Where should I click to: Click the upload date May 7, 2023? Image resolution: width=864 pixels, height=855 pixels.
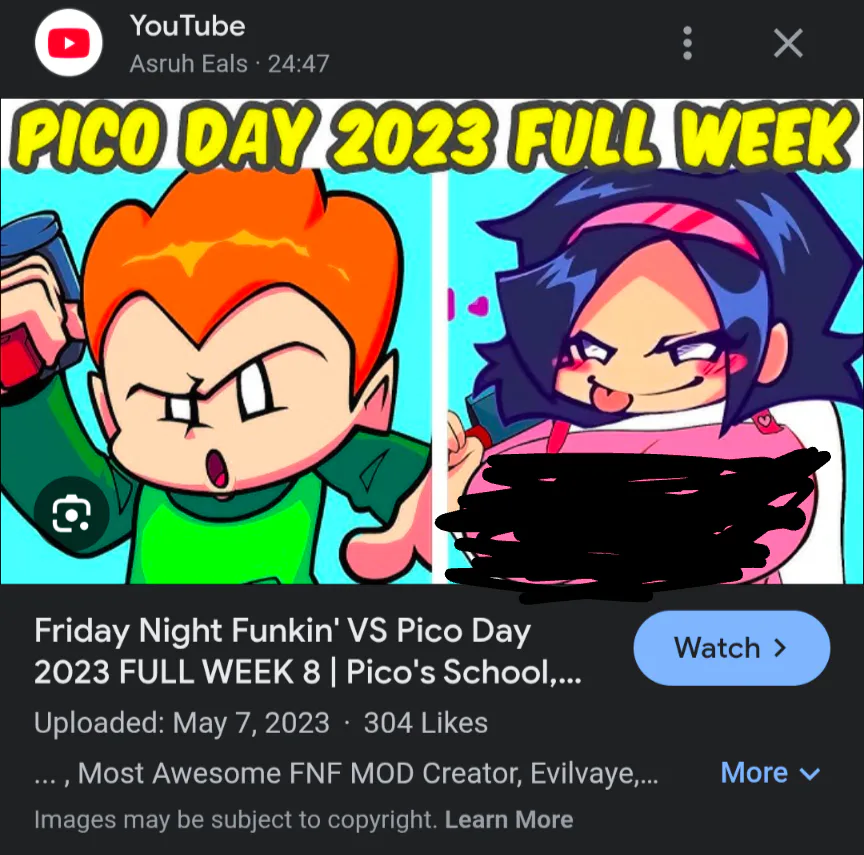pyautogui.click(x=251, y=723)
